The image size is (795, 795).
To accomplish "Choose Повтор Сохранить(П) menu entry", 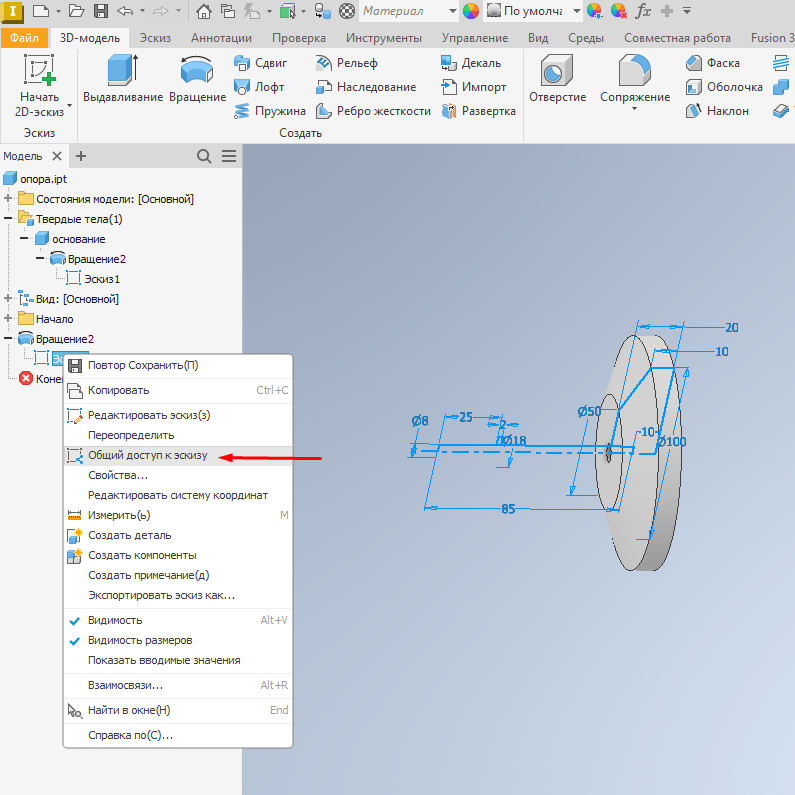I will pos(177,366).
